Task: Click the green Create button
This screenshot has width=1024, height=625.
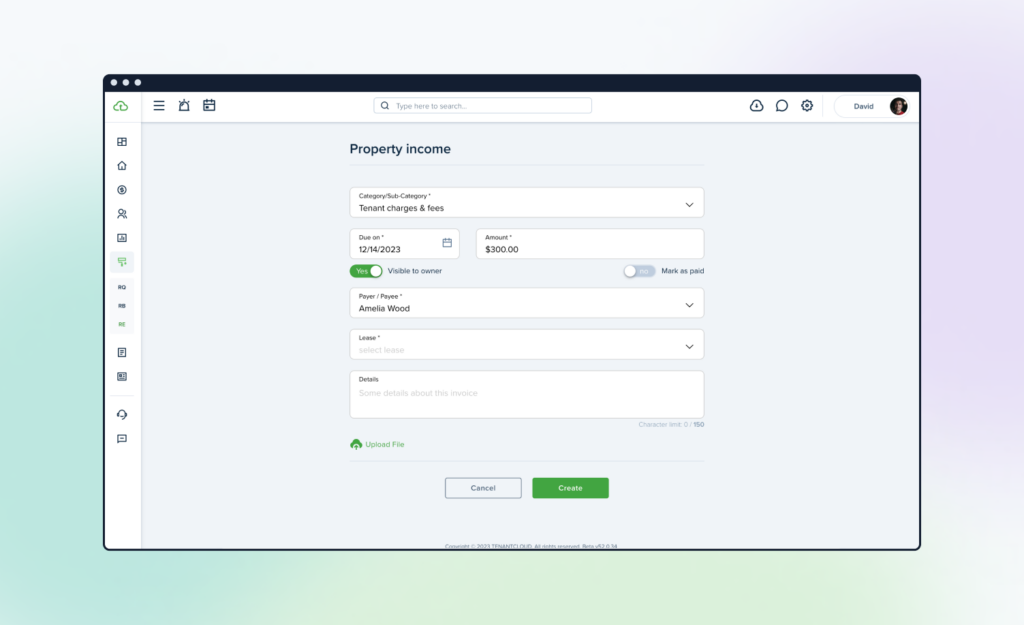Action: [570, 488]
